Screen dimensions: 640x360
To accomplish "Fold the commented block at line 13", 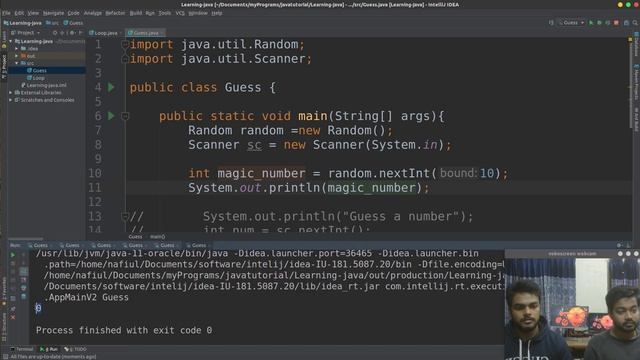I will point(125,217).
